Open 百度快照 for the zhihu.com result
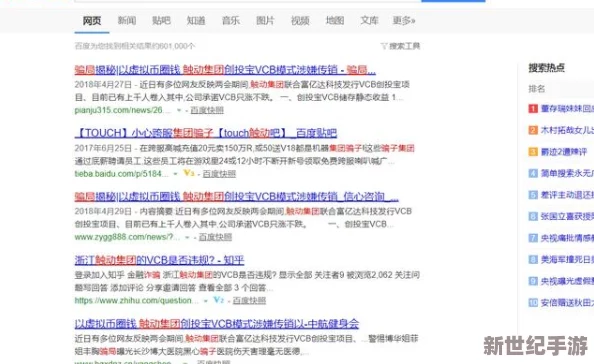The width and height of the screenshot is (594, 364). click(249, 300)
